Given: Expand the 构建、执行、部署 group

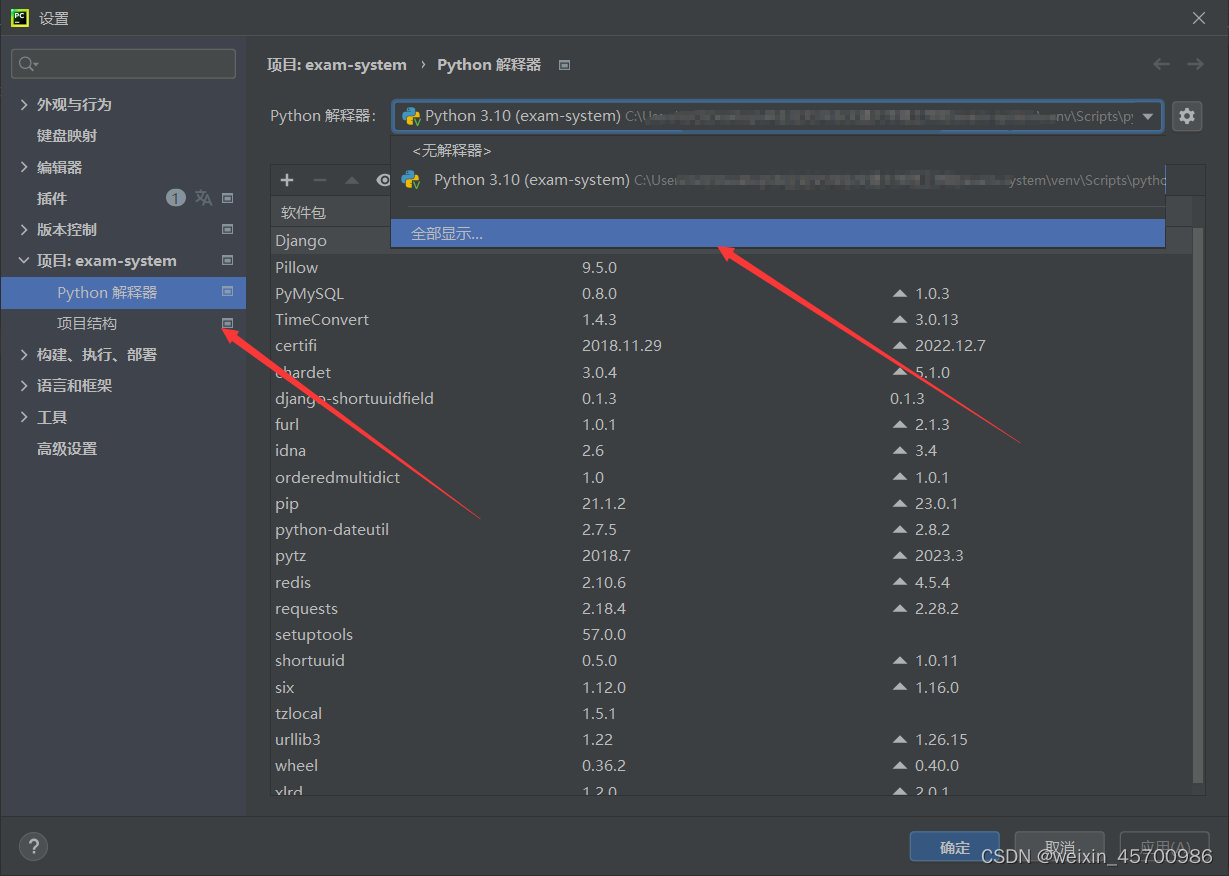Looking at the screenshot, I should pyautogui.click(x=24, y=354).
